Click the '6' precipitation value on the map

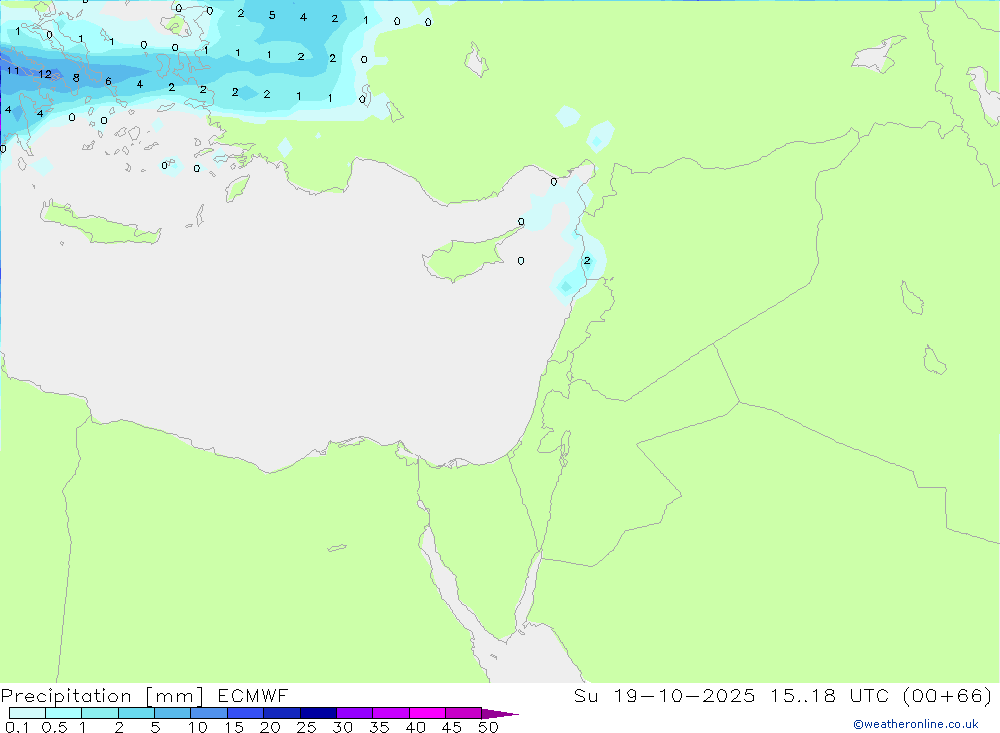pyautogui.click(x=108, y=81)
